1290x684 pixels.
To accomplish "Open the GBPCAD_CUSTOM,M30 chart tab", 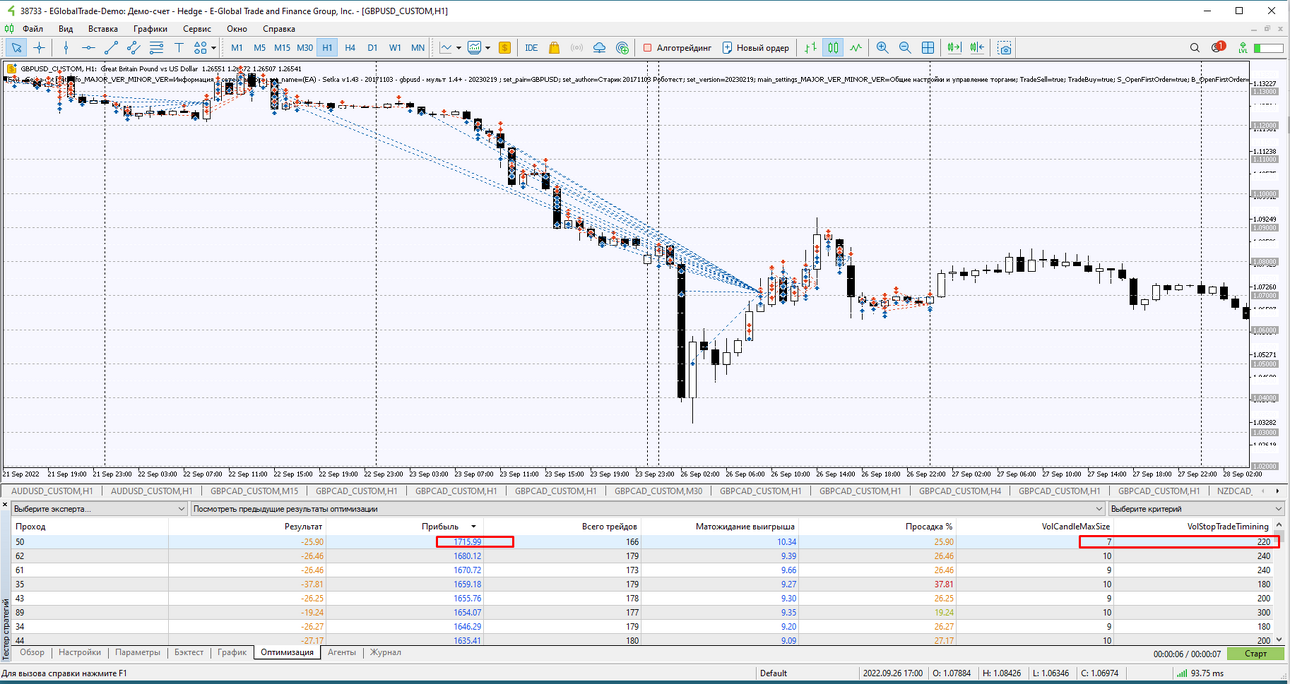I will [657, 491].
